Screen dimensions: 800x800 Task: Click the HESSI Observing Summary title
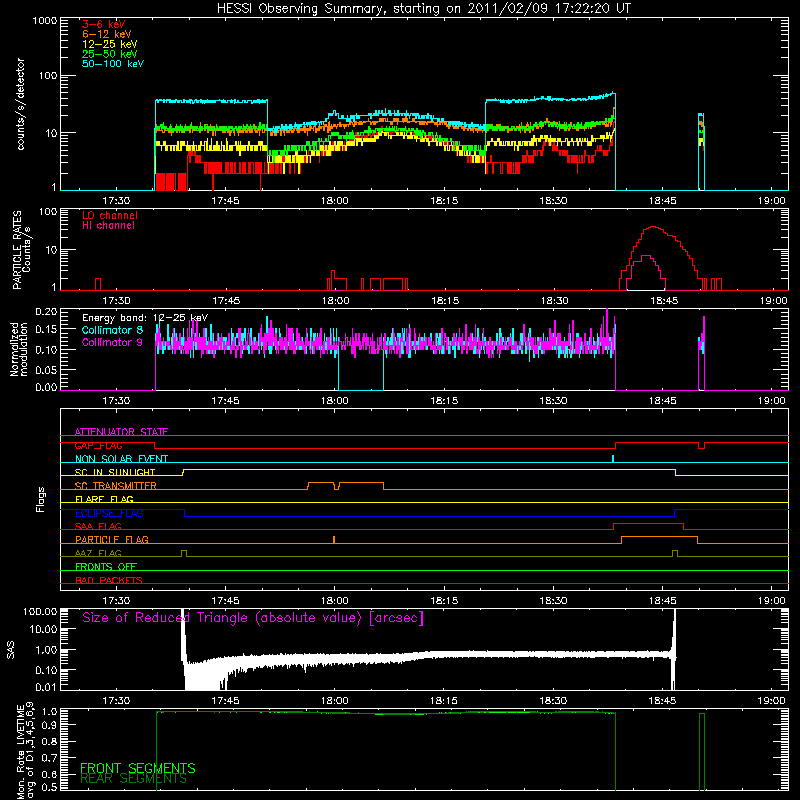click(424, 9)
